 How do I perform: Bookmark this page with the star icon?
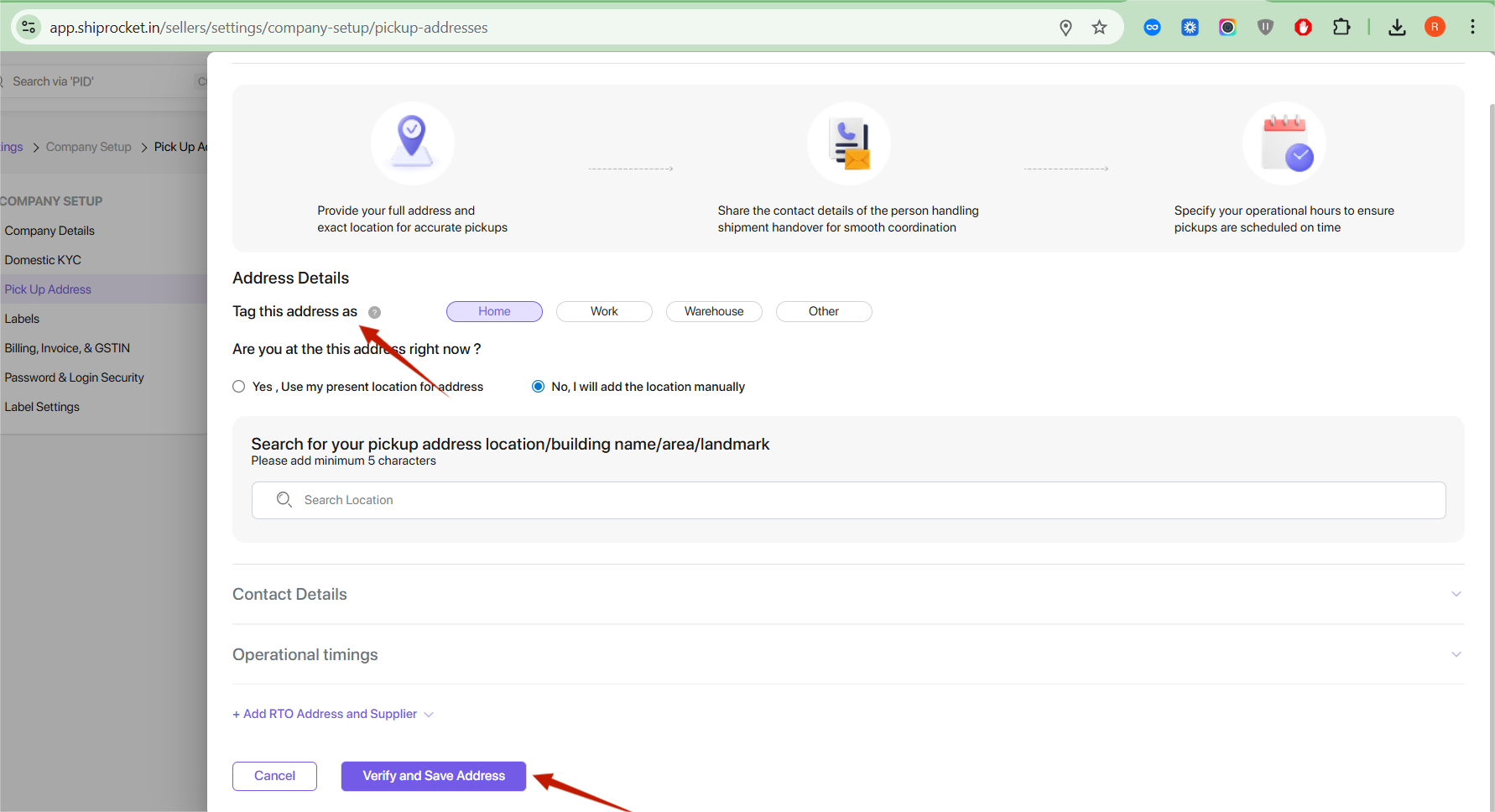pyautogui.click(x=1099, y=28)
